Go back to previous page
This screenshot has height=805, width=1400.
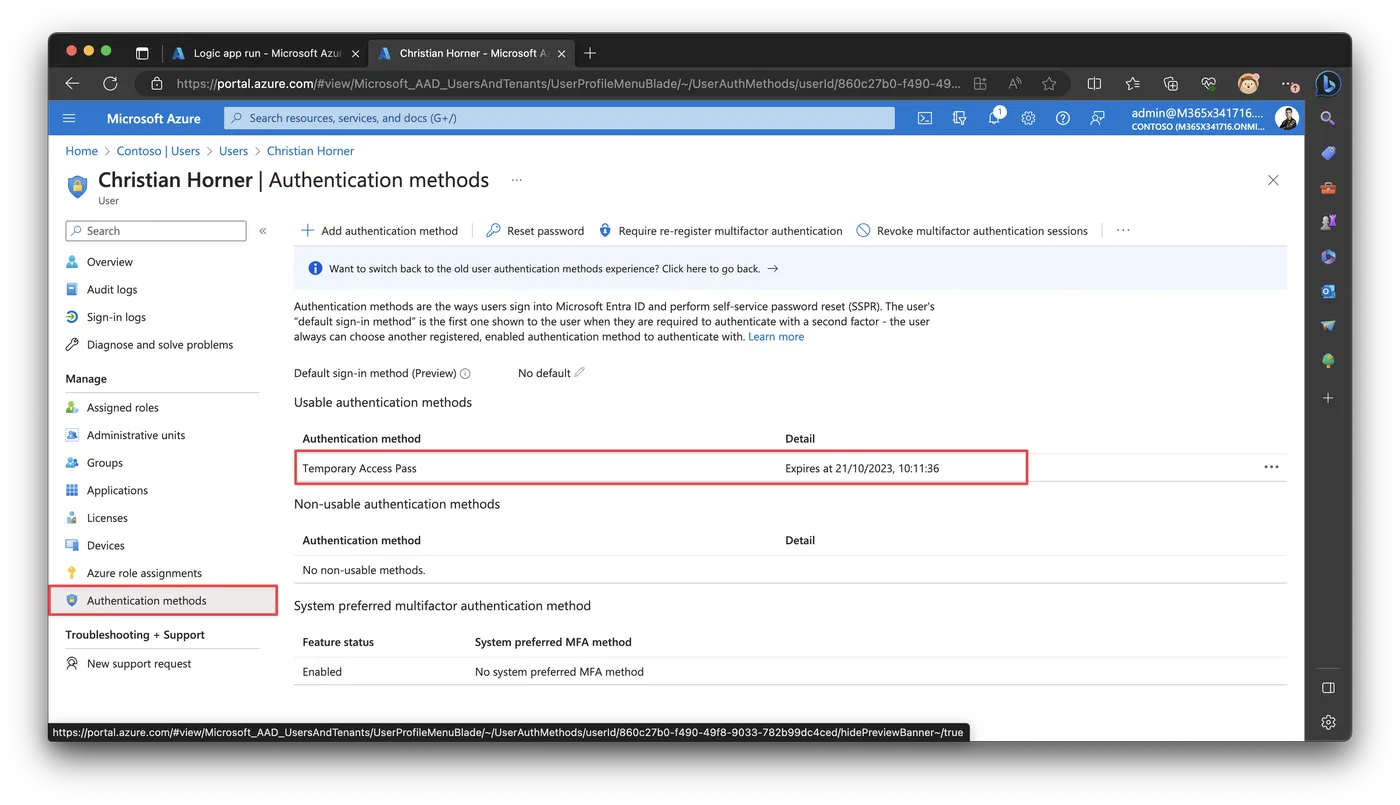pos(72,84)
